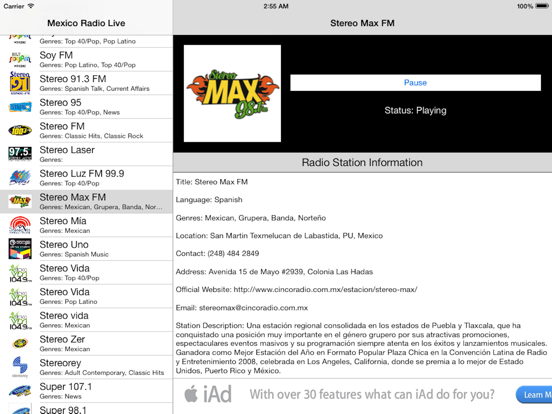
Task: Open the large Stereo Max 98.1 logo
Action: coord(232,93)
